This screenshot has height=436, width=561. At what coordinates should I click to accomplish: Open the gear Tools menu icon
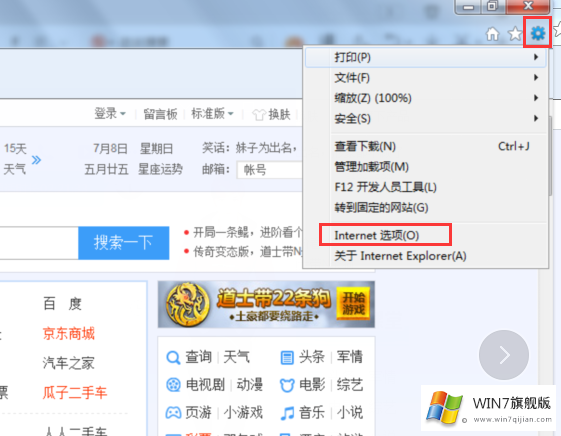(x=538, y=33)
